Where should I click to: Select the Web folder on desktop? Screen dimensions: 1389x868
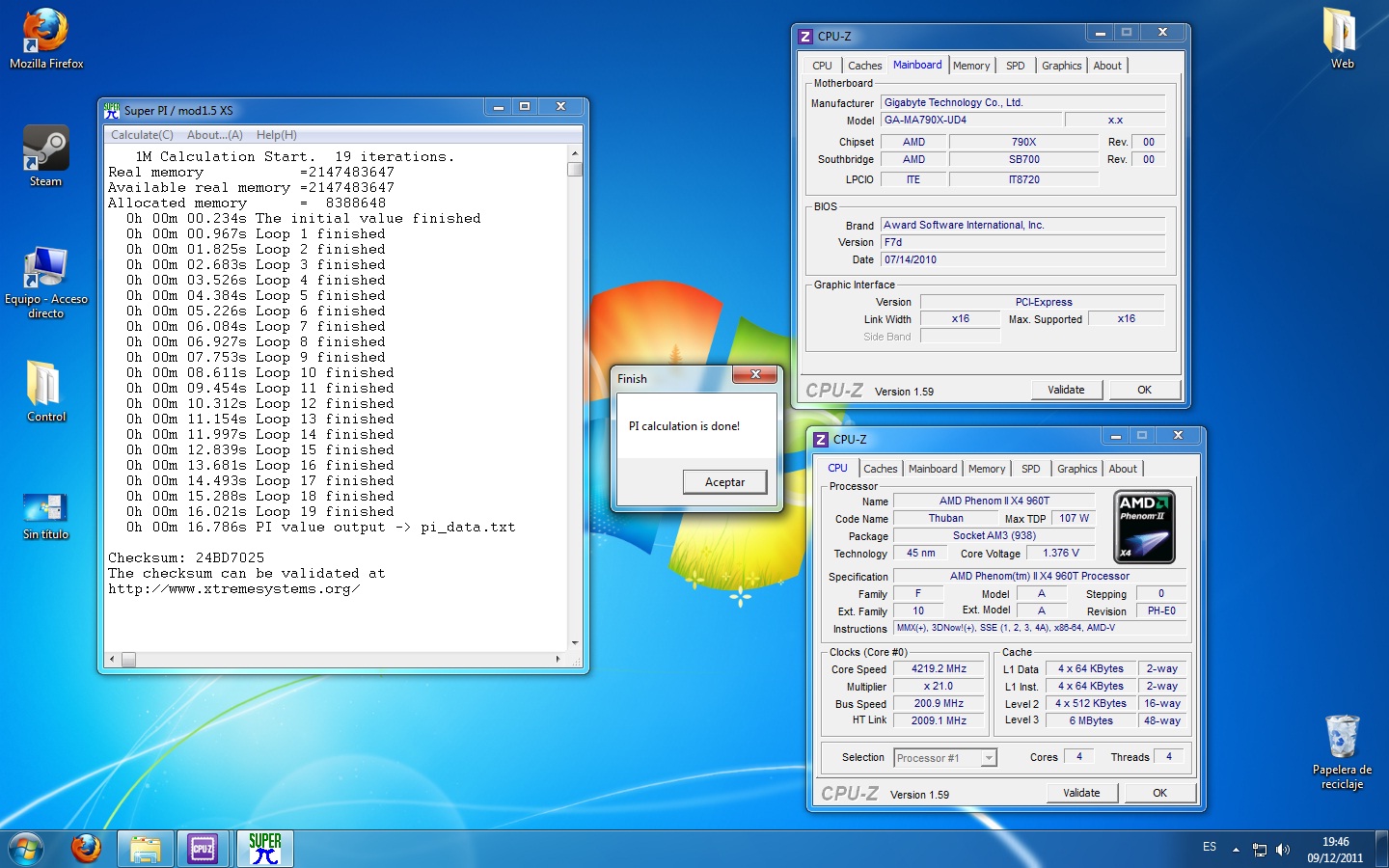(x=1342, y=39)
